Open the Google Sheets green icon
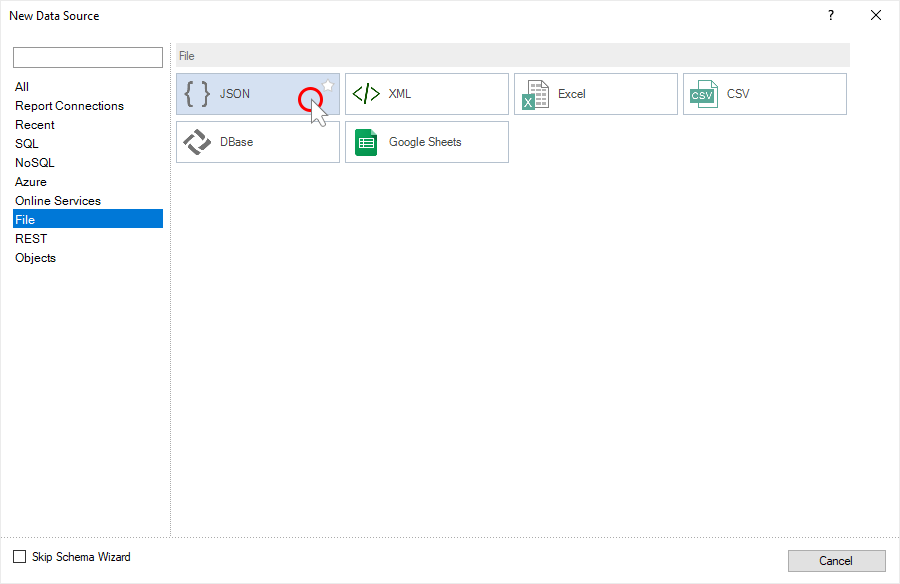Screen dimensions: 900x584 (x=367, y=142)
